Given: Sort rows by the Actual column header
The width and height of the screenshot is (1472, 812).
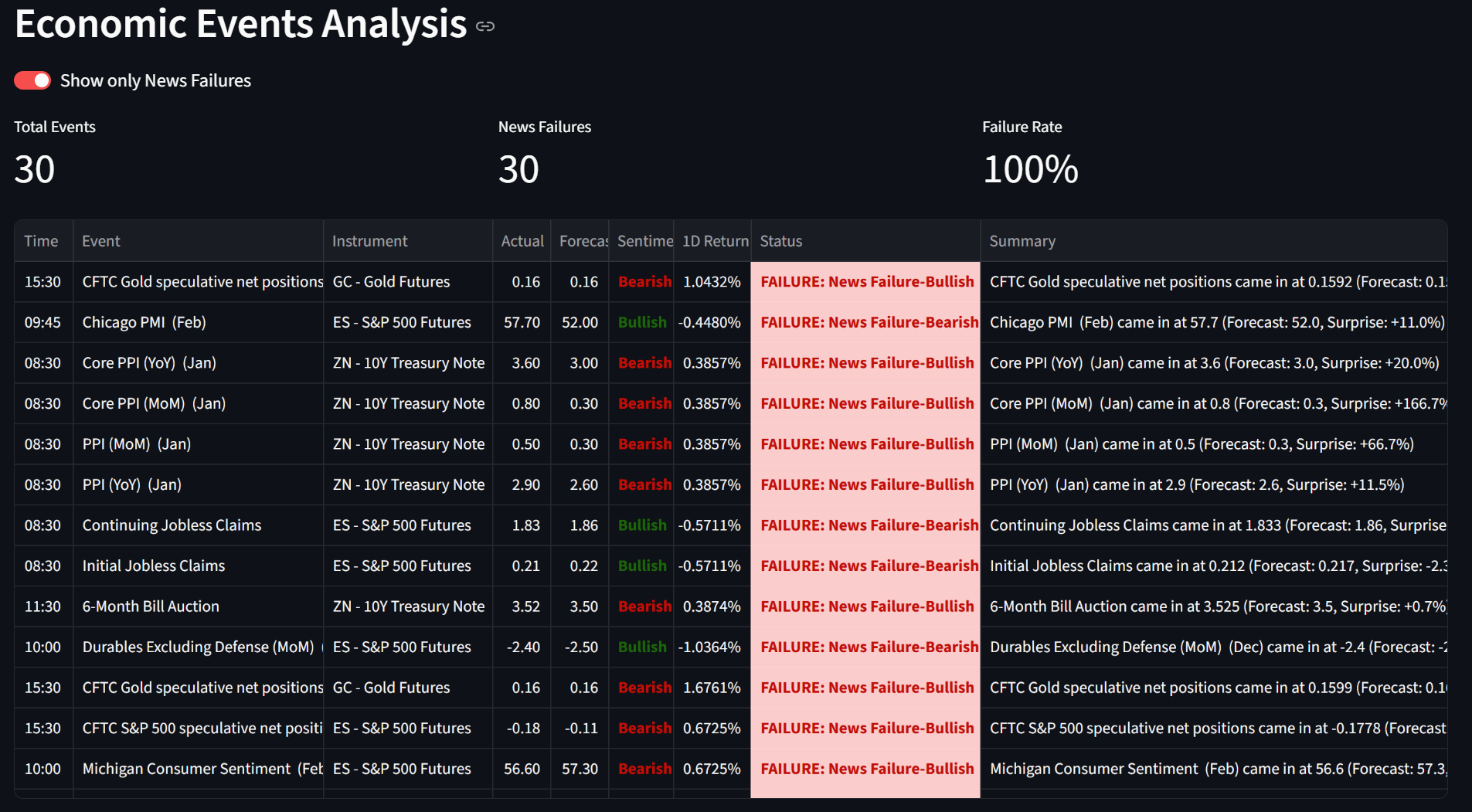Looking at the screenshot, I should pos(522,240).
